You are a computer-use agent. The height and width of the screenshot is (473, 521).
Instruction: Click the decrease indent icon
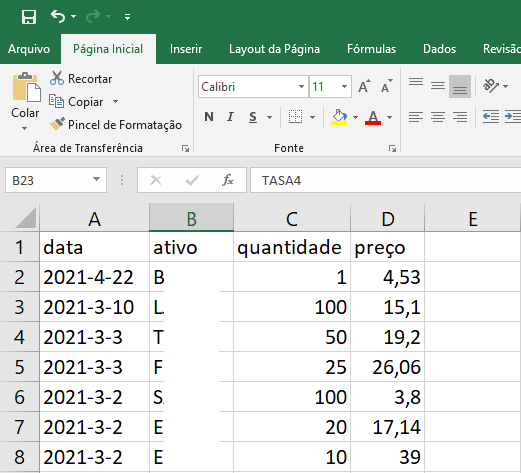coord(491,117)
